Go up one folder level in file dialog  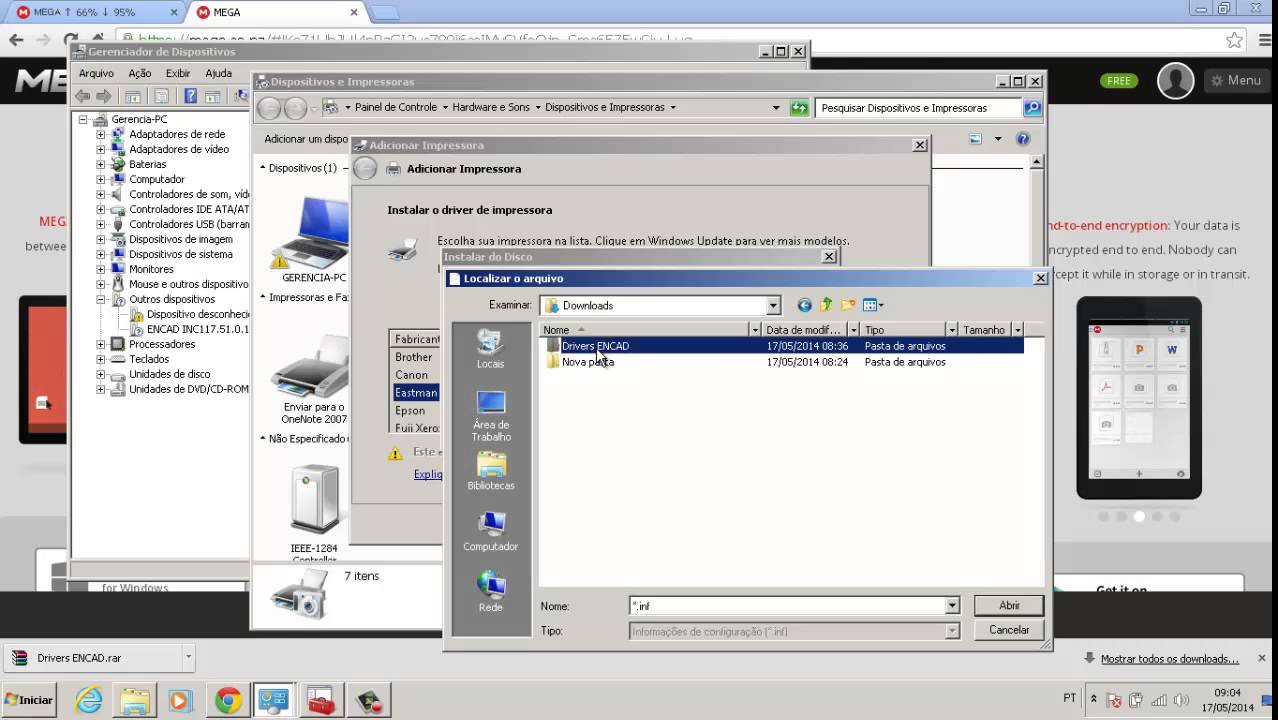pos(826,305)
